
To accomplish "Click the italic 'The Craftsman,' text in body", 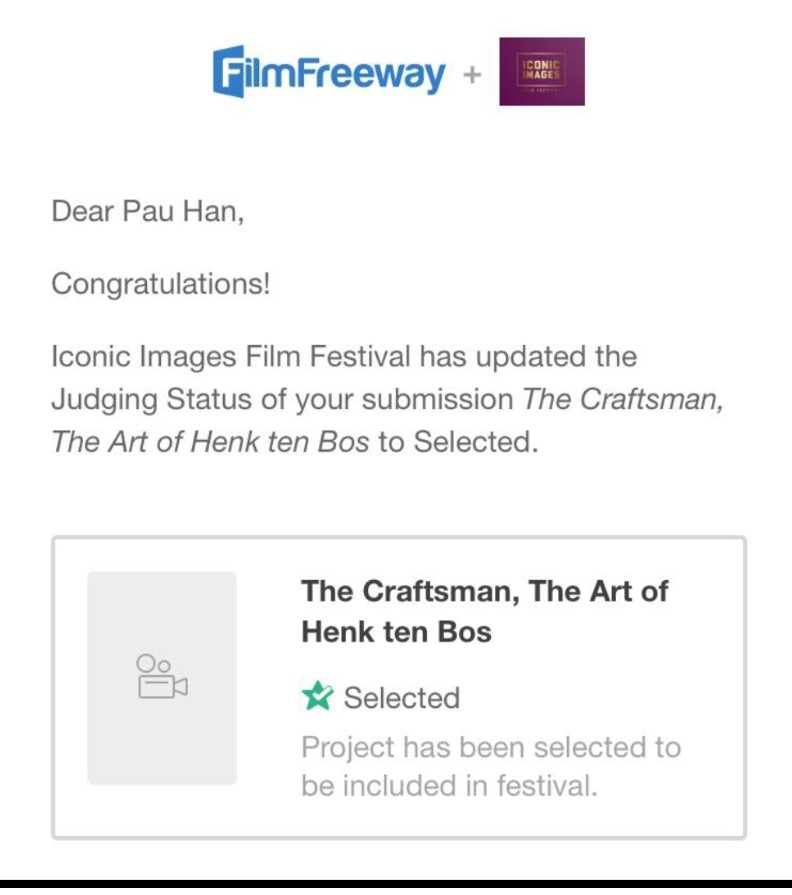I will click(x=623, y=399).
